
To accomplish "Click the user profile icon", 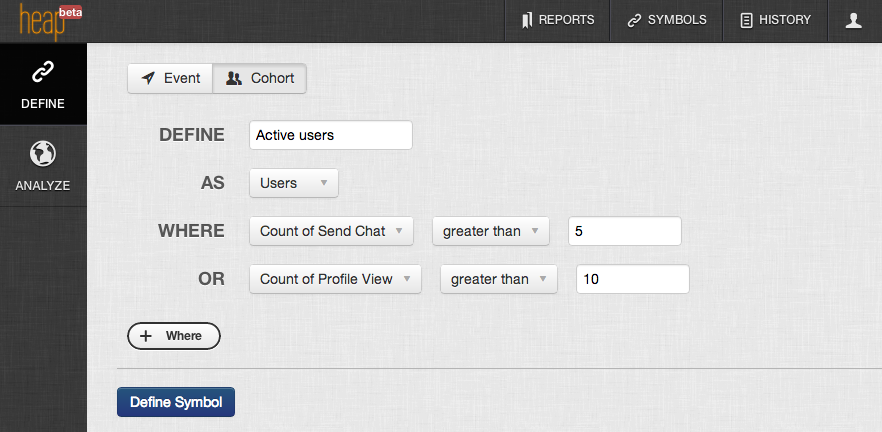I will 853,20.
